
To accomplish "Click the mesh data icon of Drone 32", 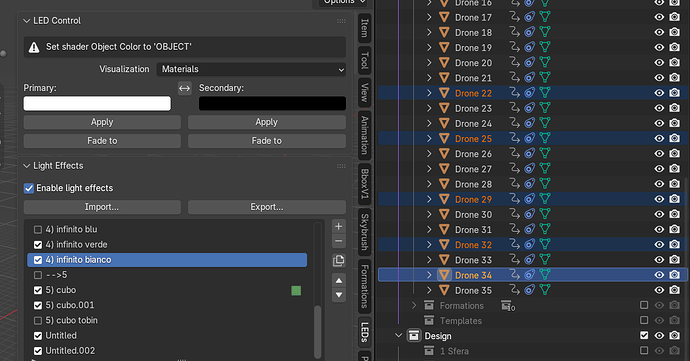I will (x=545, y=245).
